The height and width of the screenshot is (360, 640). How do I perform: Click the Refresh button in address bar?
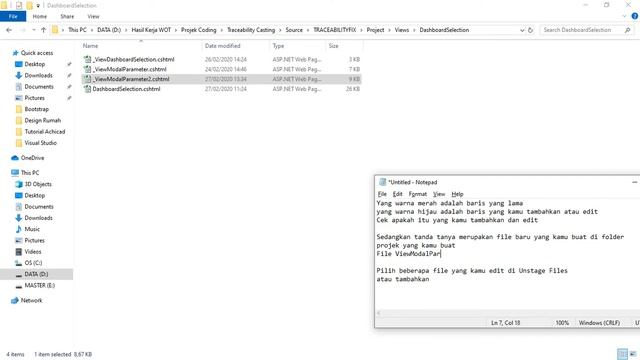tap(530, 30)
